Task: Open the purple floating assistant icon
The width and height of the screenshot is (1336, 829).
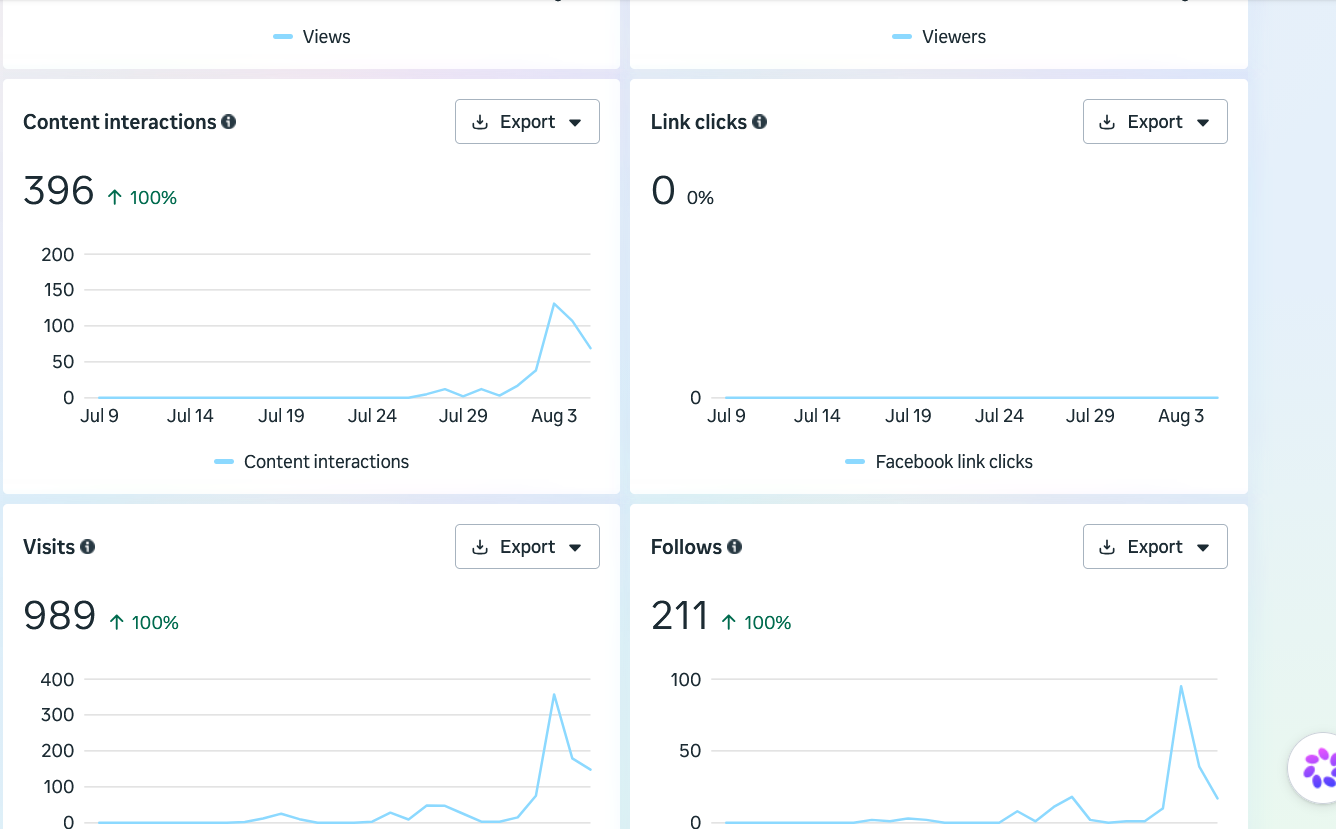Action: 1319,768
